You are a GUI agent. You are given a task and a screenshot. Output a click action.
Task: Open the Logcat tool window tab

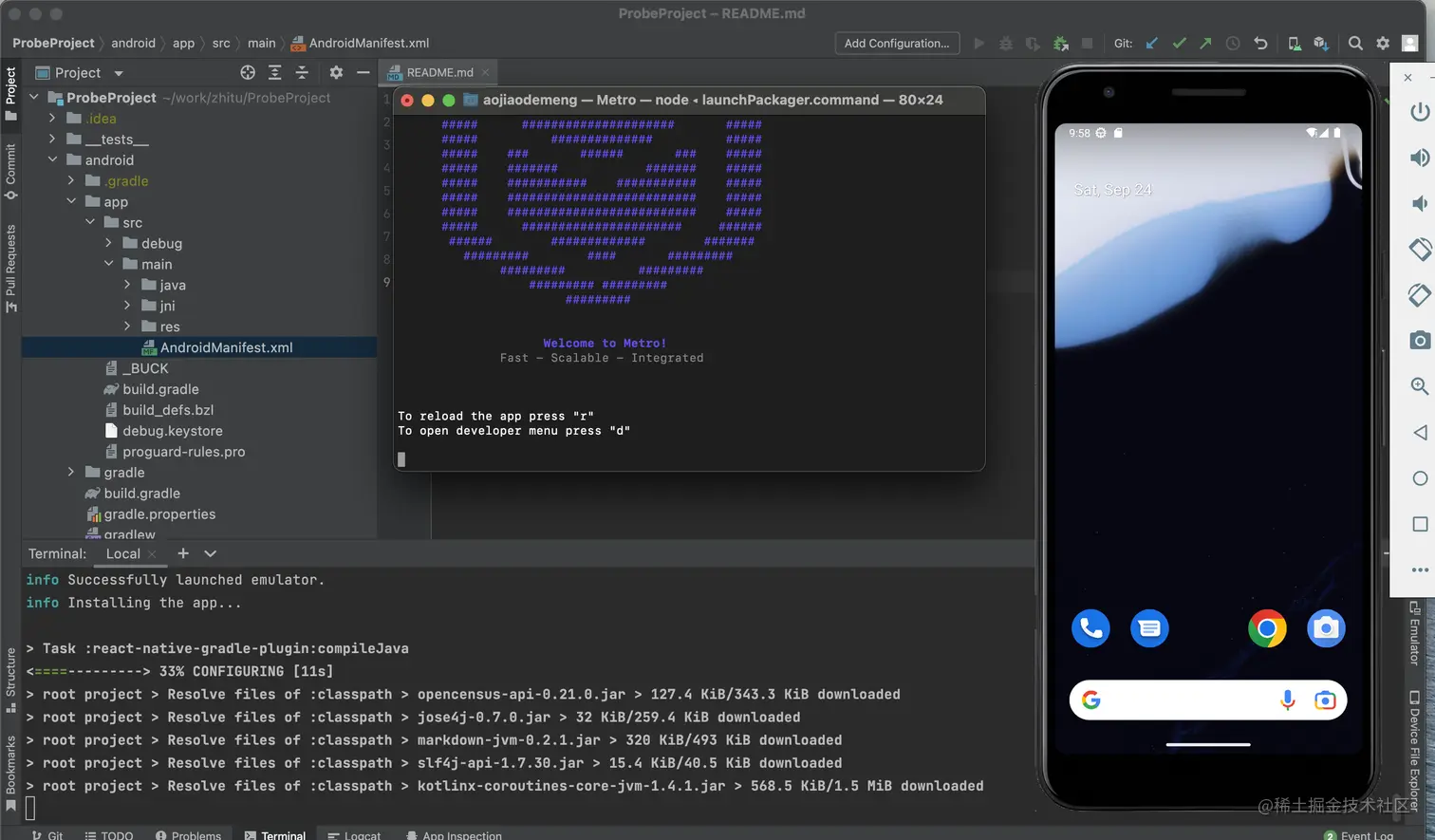pos(354,835)
